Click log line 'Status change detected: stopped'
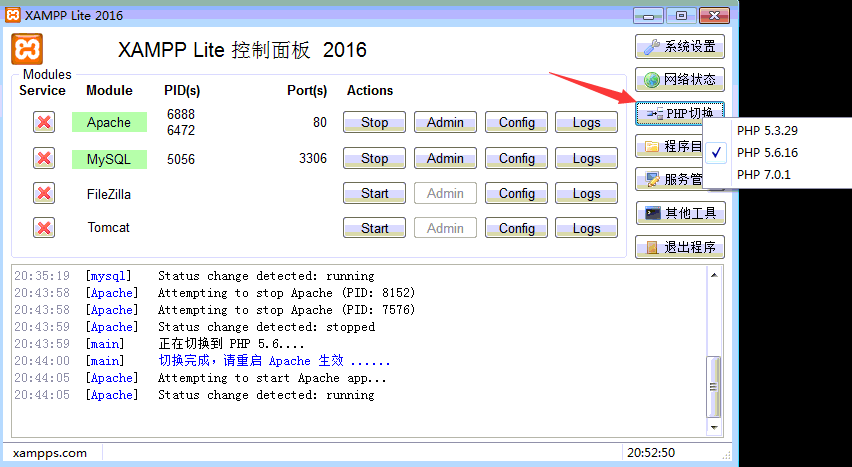The width and height of the screenshot is (852, 467). (266, 327)
